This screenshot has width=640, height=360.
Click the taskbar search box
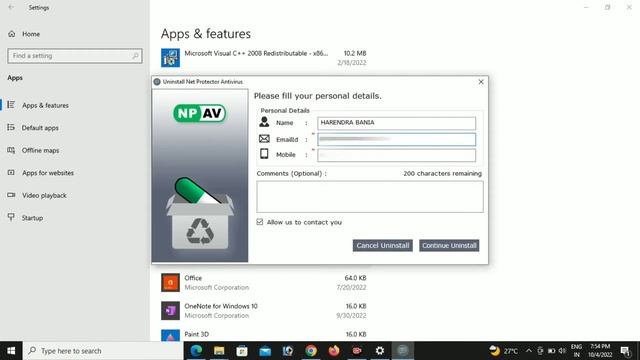pyautogui.click(x=103, y=351)
